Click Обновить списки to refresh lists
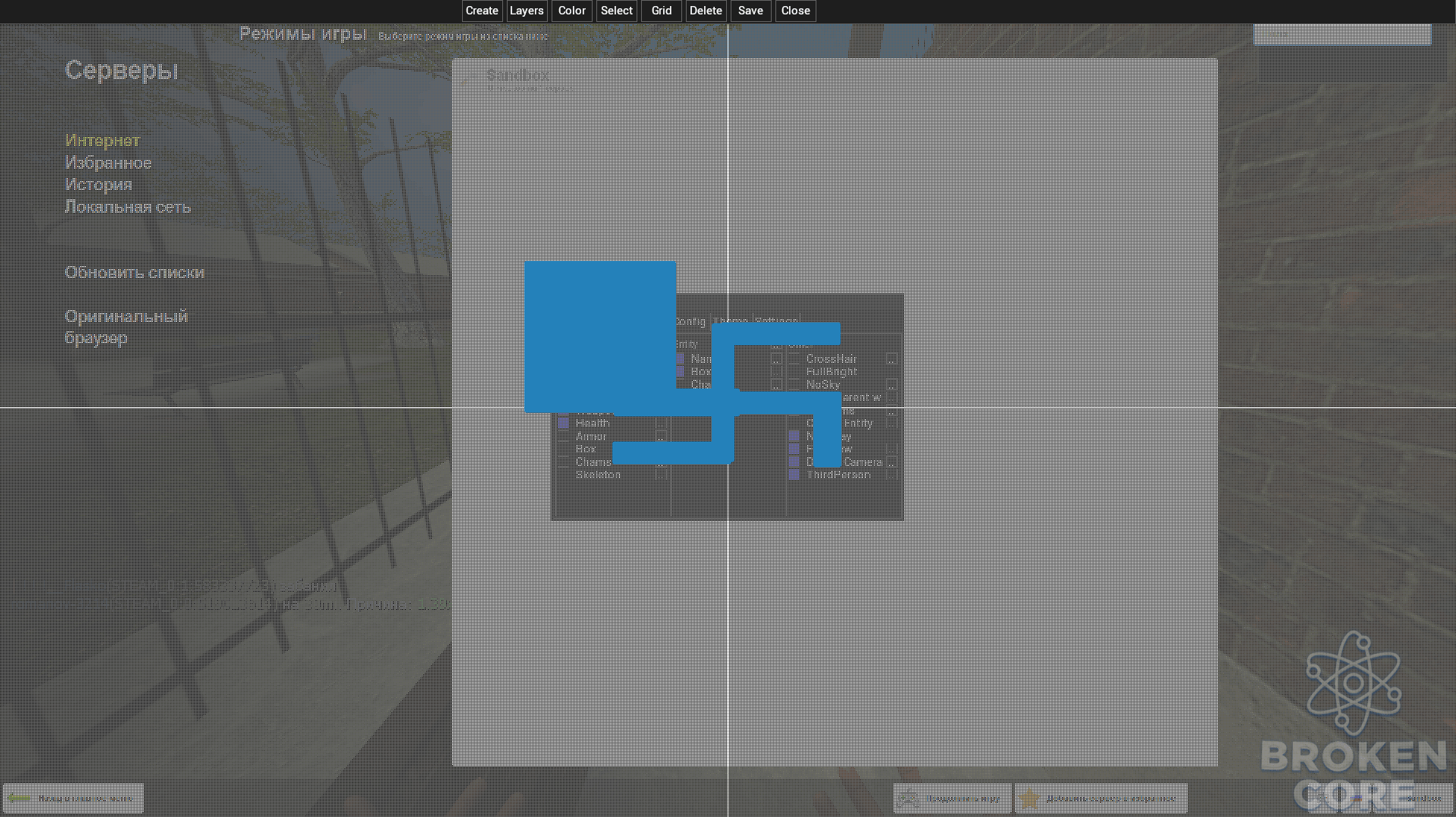This screenshot has width=1456, height=817. [x=134, y=272]
